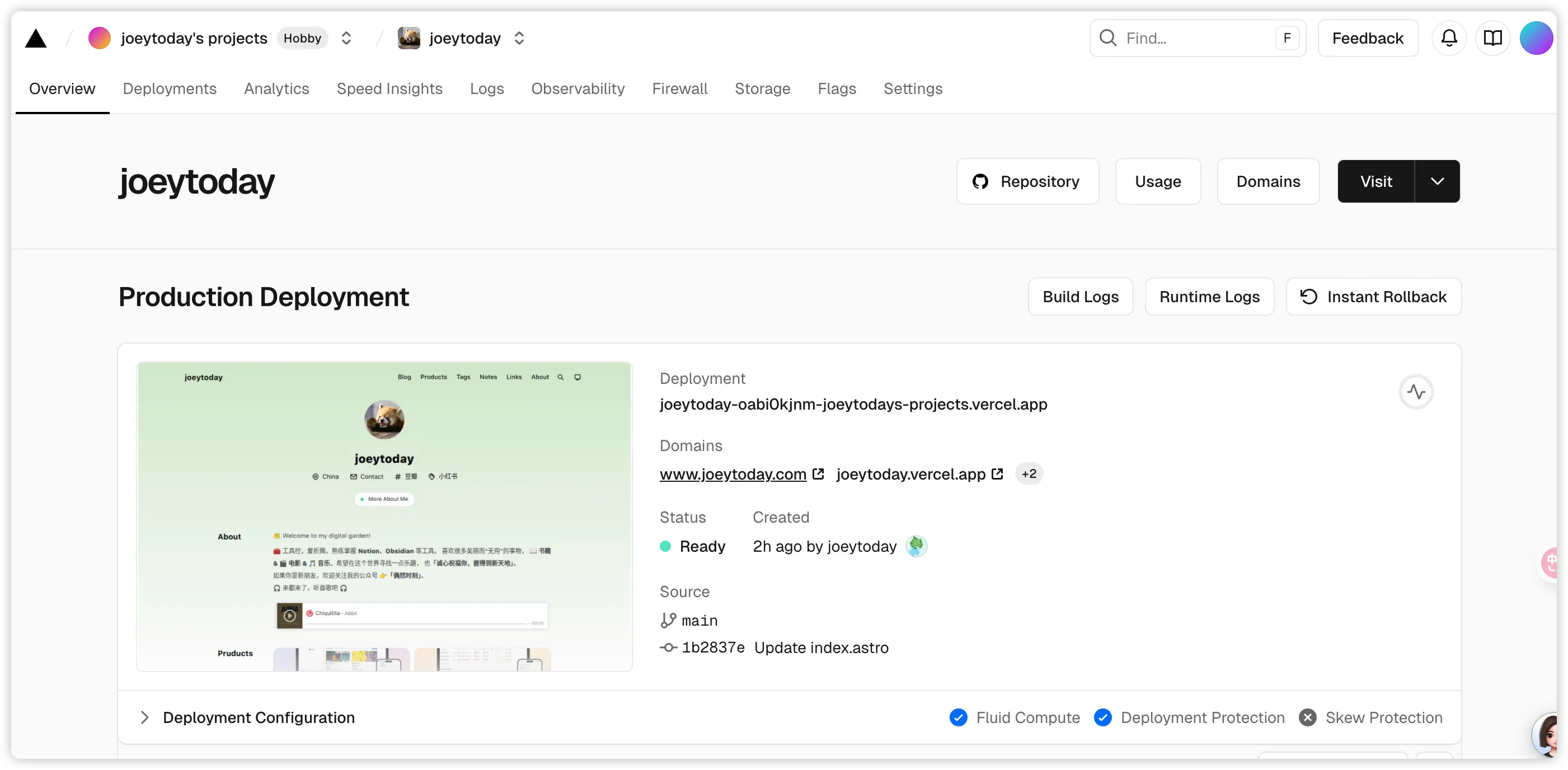
Task: Click the Vercel triangle logo
Action: [x=36, y=39]
